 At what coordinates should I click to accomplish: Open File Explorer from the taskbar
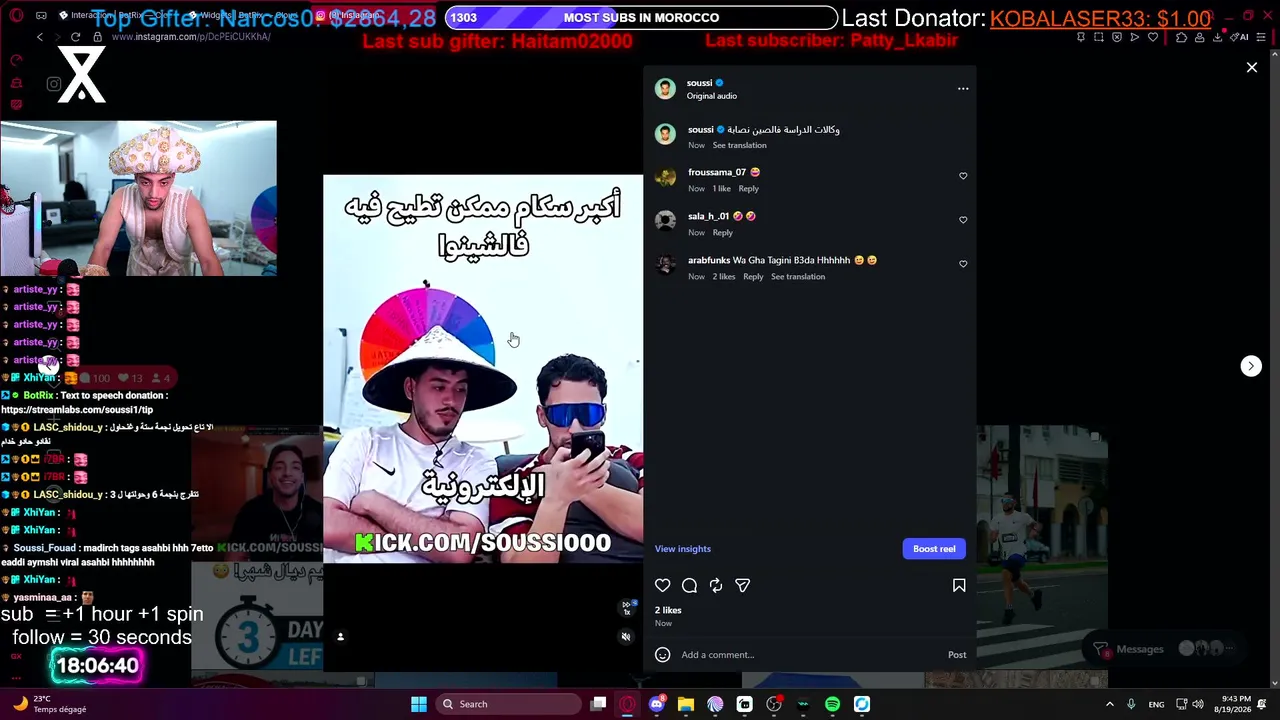click(686, 704)
